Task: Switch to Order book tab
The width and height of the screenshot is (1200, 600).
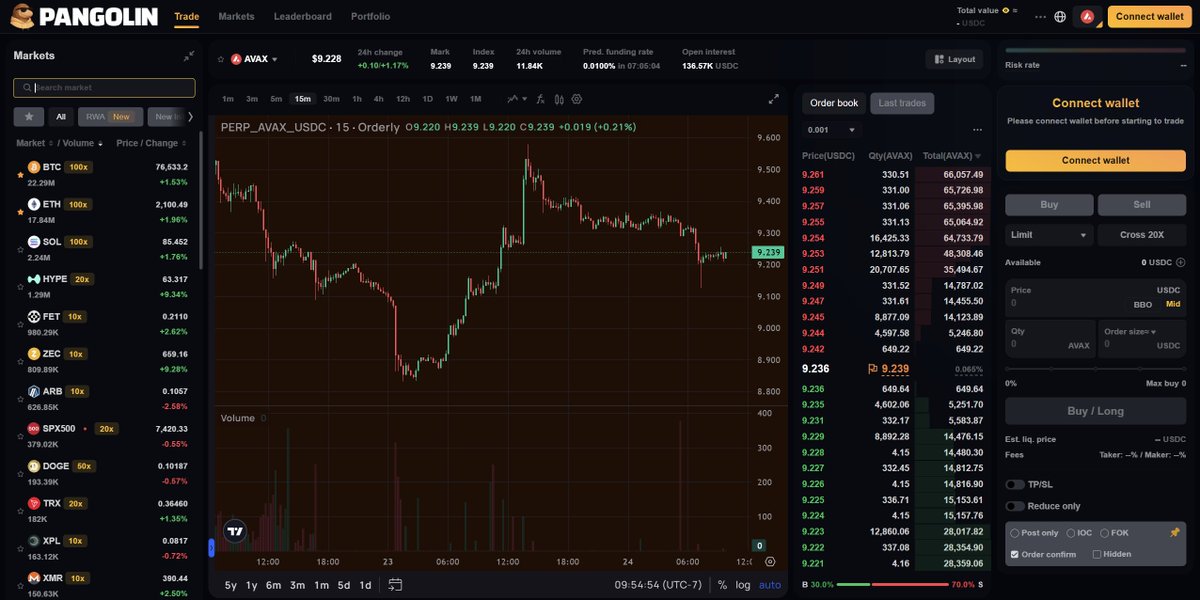Action: coord(834,103)
